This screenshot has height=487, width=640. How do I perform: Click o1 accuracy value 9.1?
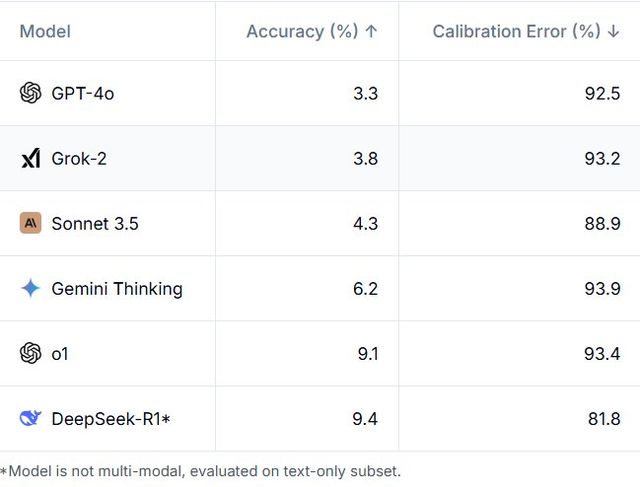click(365, 353)
